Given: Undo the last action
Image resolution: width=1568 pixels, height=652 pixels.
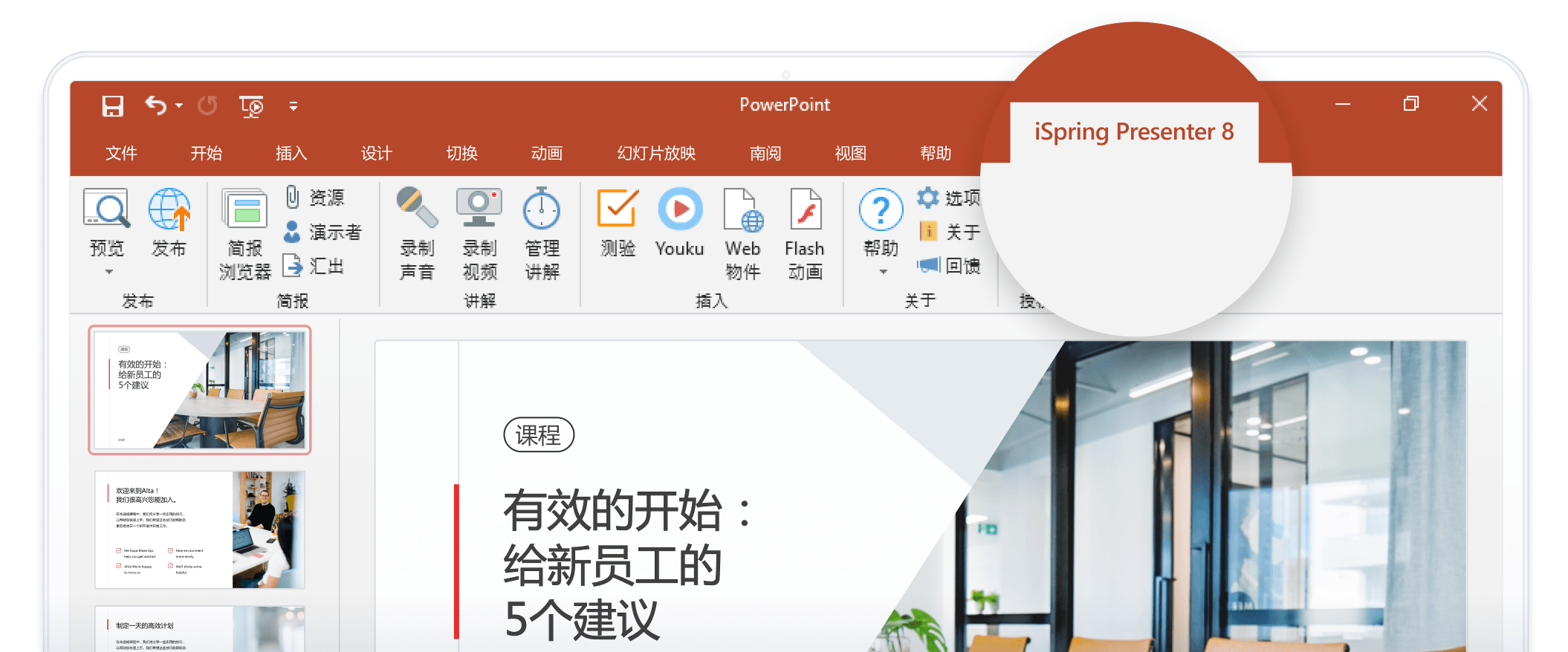Looking at the screenshot, I should point(155,105).
